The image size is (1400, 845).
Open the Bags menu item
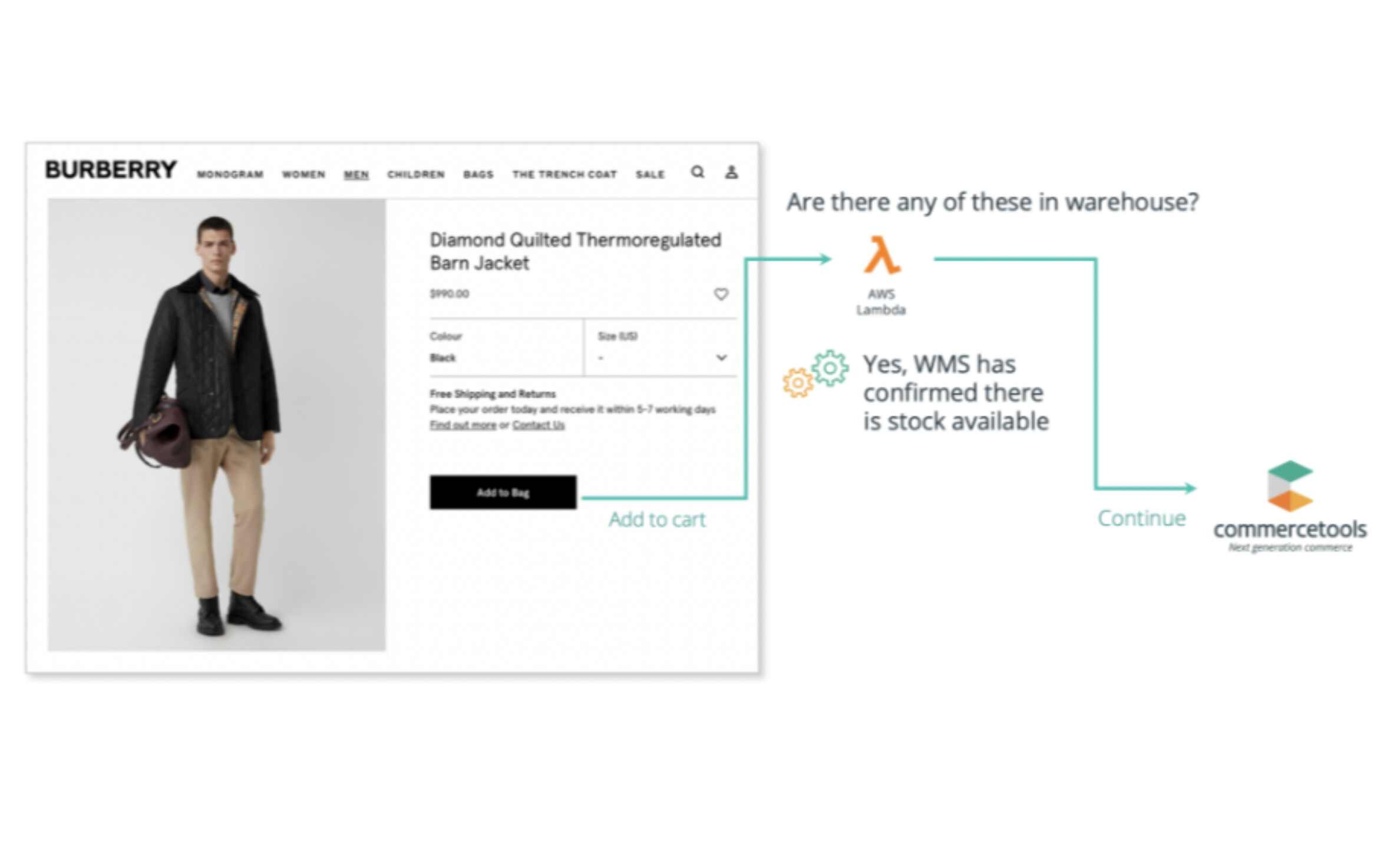pyautogui.click(x=478, y=174)
